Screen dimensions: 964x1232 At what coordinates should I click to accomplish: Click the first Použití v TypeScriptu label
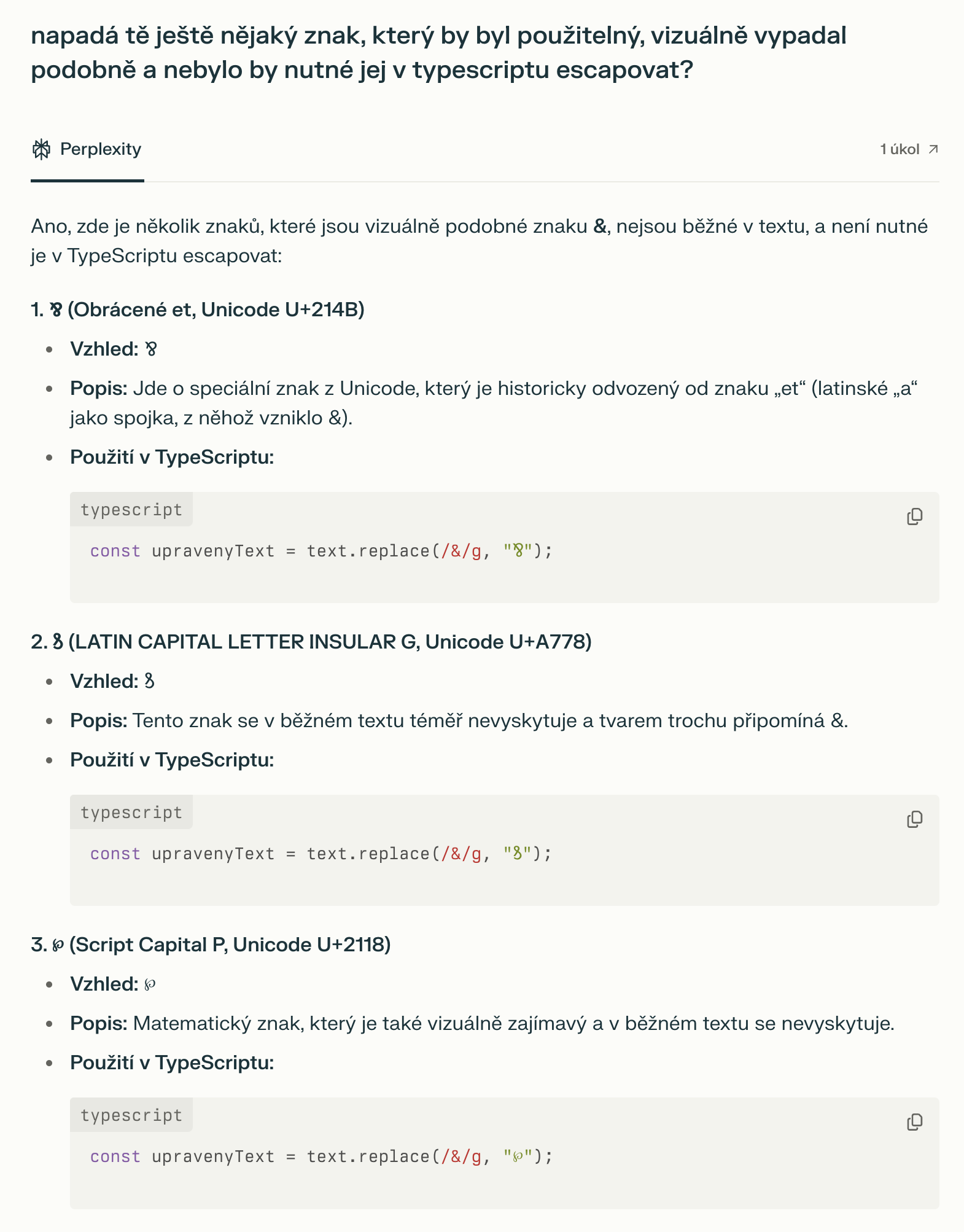pyautogui.click(x=172, y=457)
